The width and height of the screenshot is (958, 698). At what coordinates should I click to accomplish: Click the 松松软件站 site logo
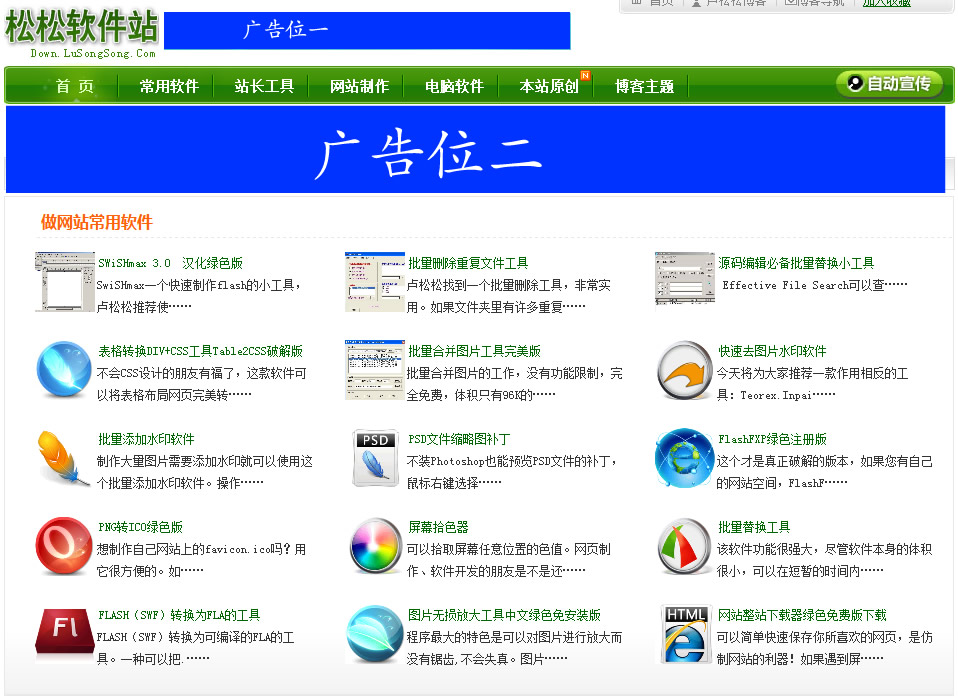coord(81,32)
